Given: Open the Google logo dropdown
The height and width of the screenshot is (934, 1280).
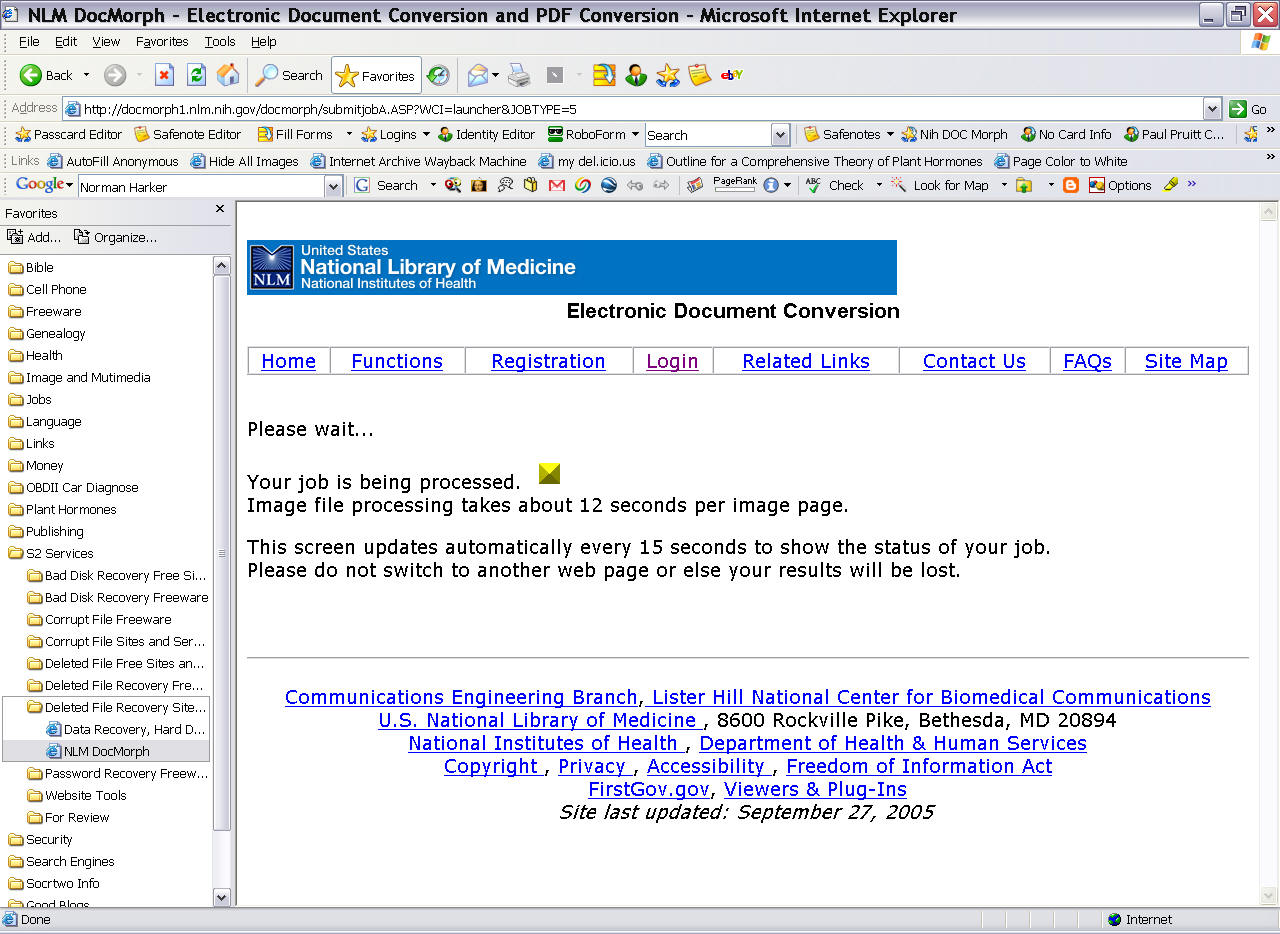Looking at the screenshot, I should tap(44, 185).
